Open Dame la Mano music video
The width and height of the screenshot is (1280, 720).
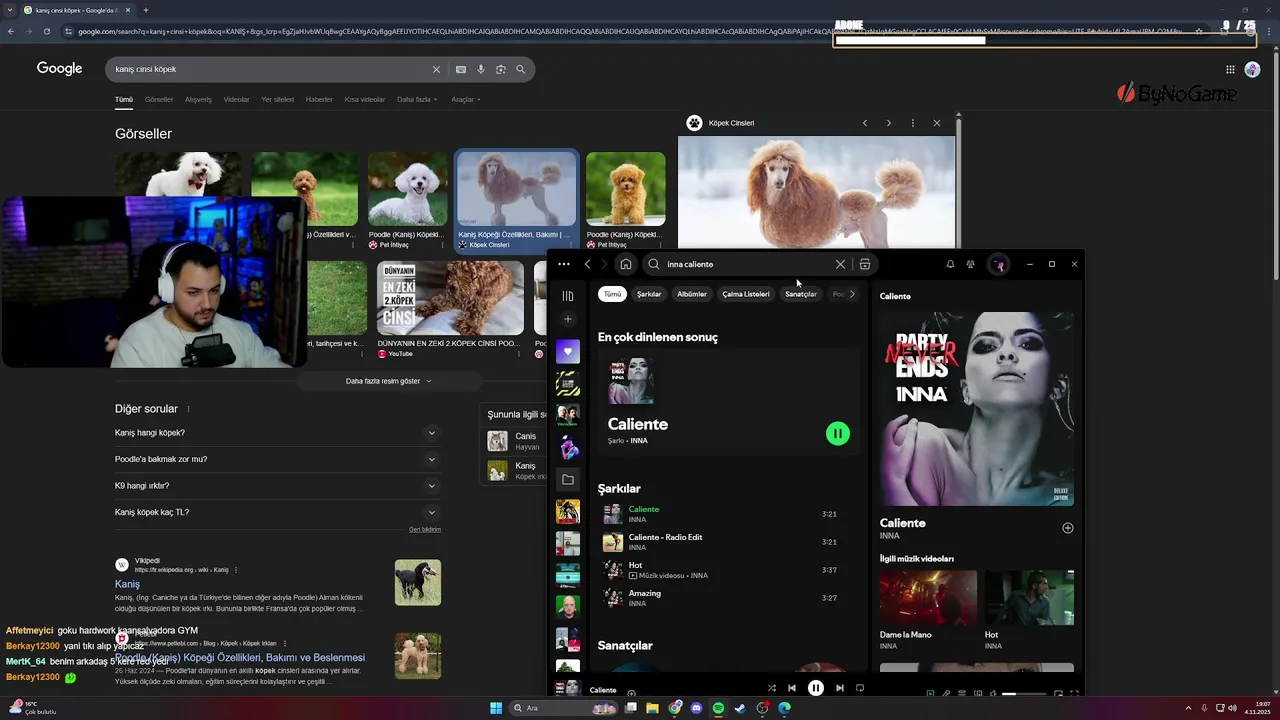pyautogui.click(x=928, y=610)
